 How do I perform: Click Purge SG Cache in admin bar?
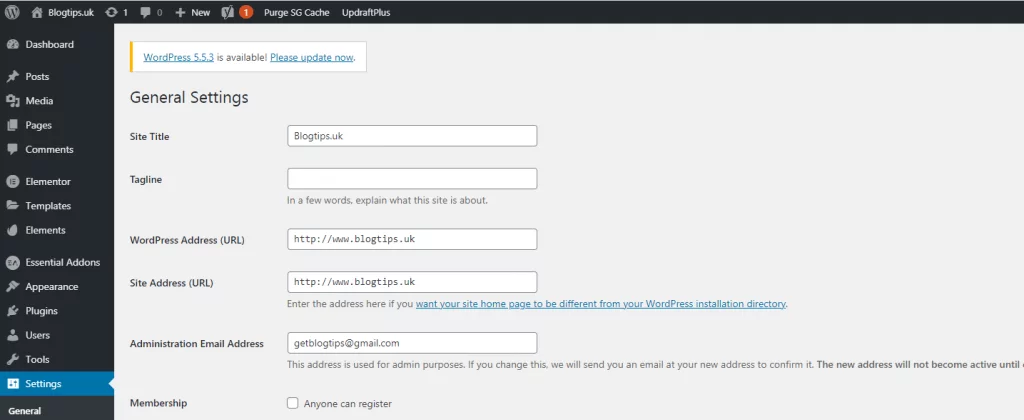pyautogui.click(x=296, y=12)
